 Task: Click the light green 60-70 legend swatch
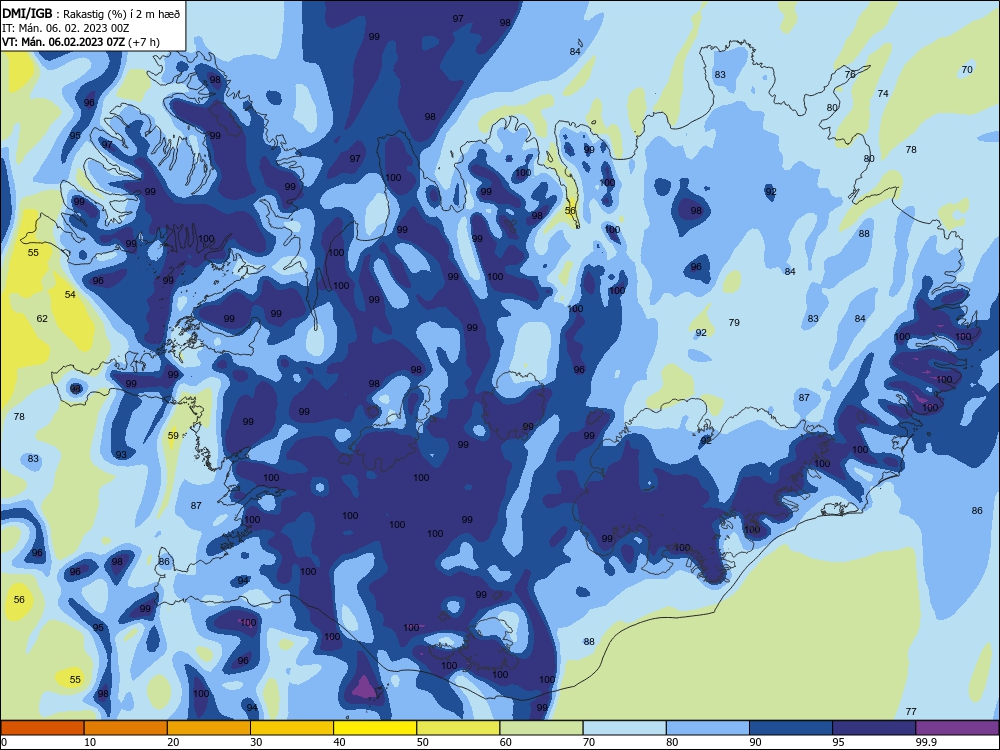[x=541, y=728]
